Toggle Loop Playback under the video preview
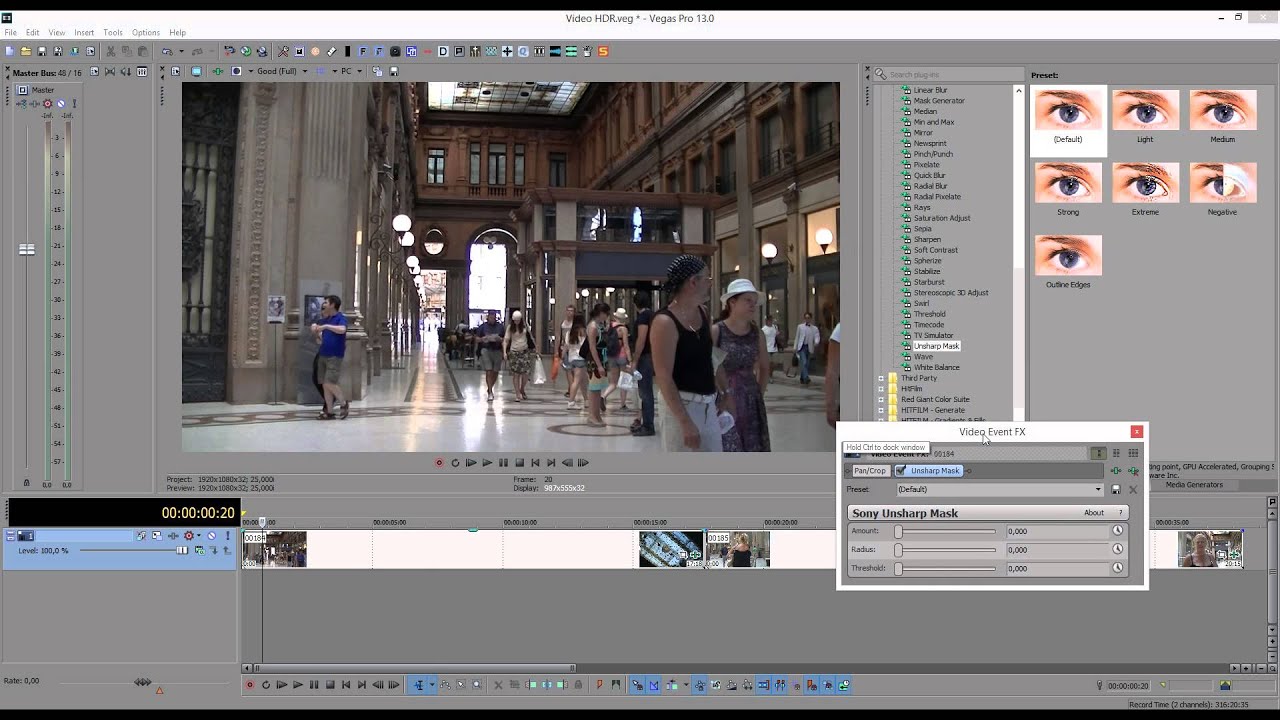Image resolution: width=1280 pixels, height=720 pixels. tap(455, 462)
